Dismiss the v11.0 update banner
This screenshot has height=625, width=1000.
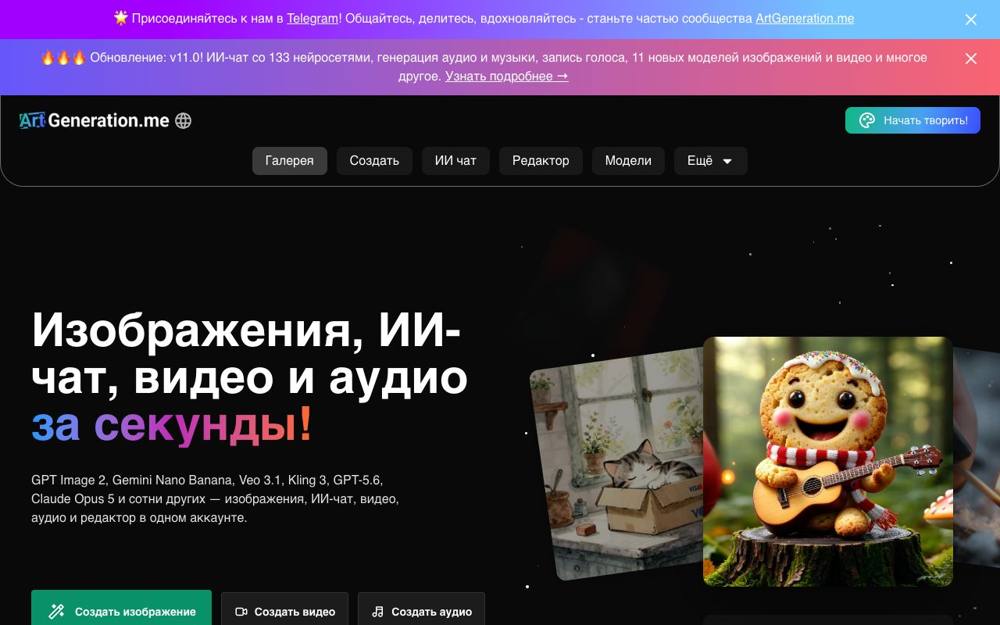[x=971, y=59]
